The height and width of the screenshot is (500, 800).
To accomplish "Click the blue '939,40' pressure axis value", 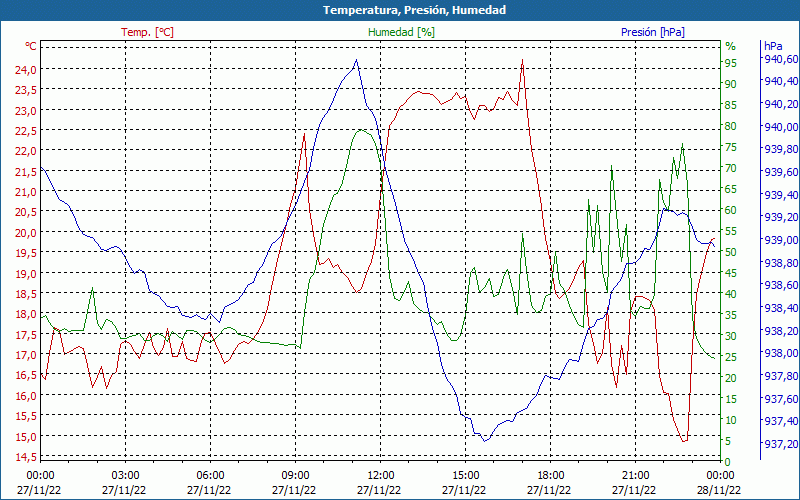I will tap(780, 194).
